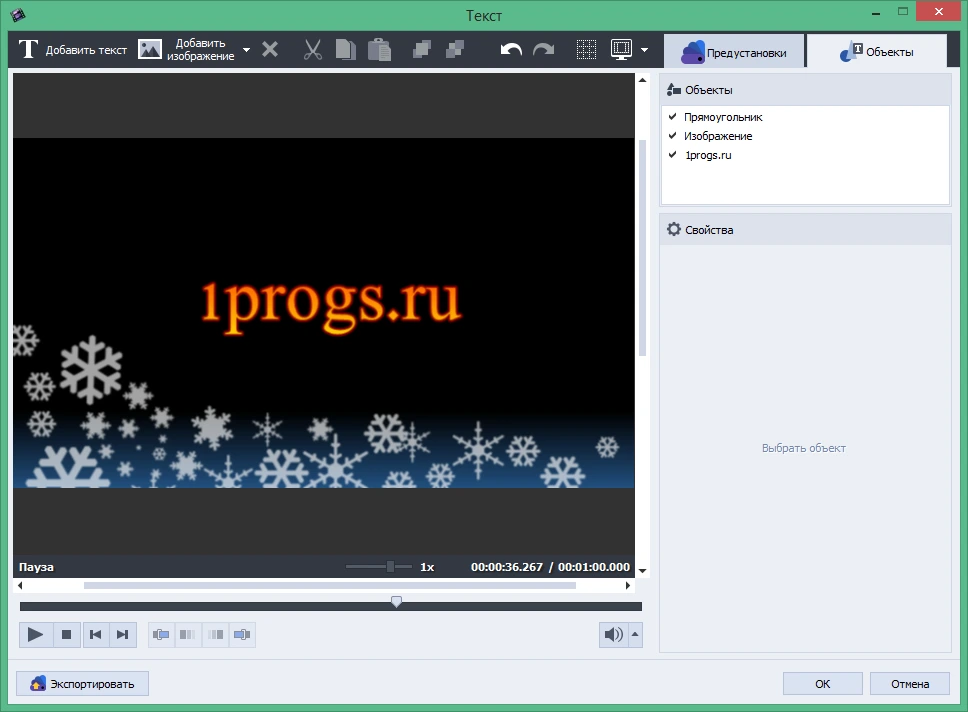Click the vertical preview scrollbar thumb

pos(643,247)
